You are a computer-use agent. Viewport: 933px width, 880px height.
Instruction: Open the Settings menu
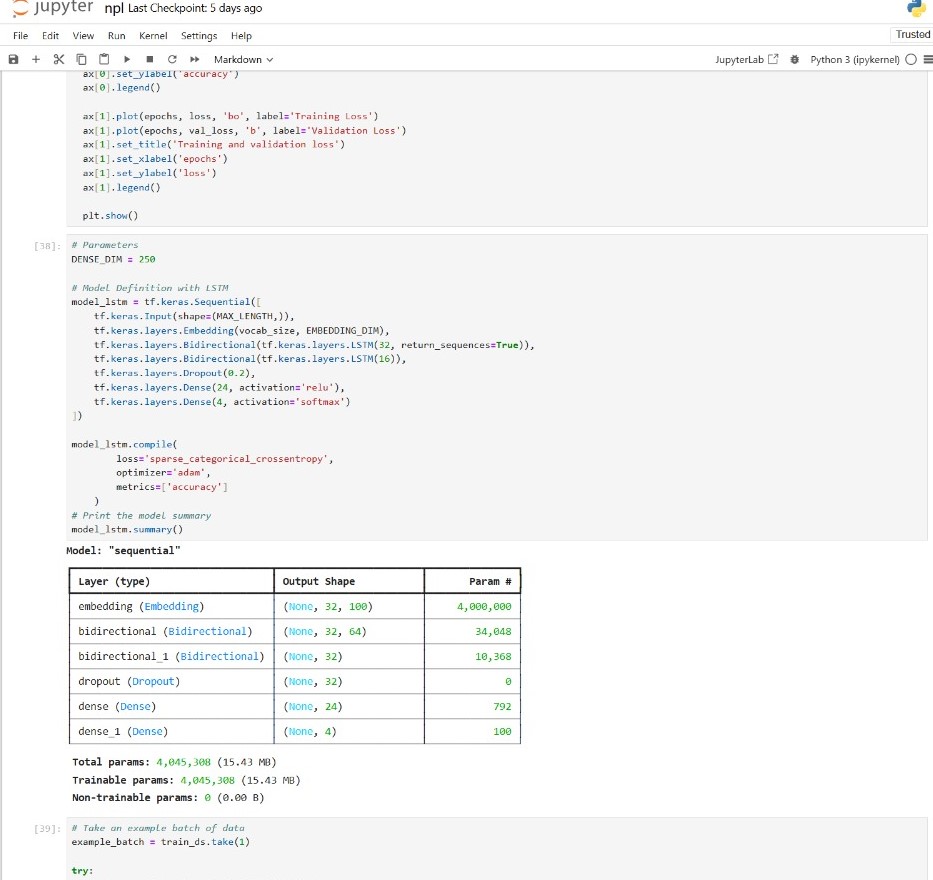point(199,36)
